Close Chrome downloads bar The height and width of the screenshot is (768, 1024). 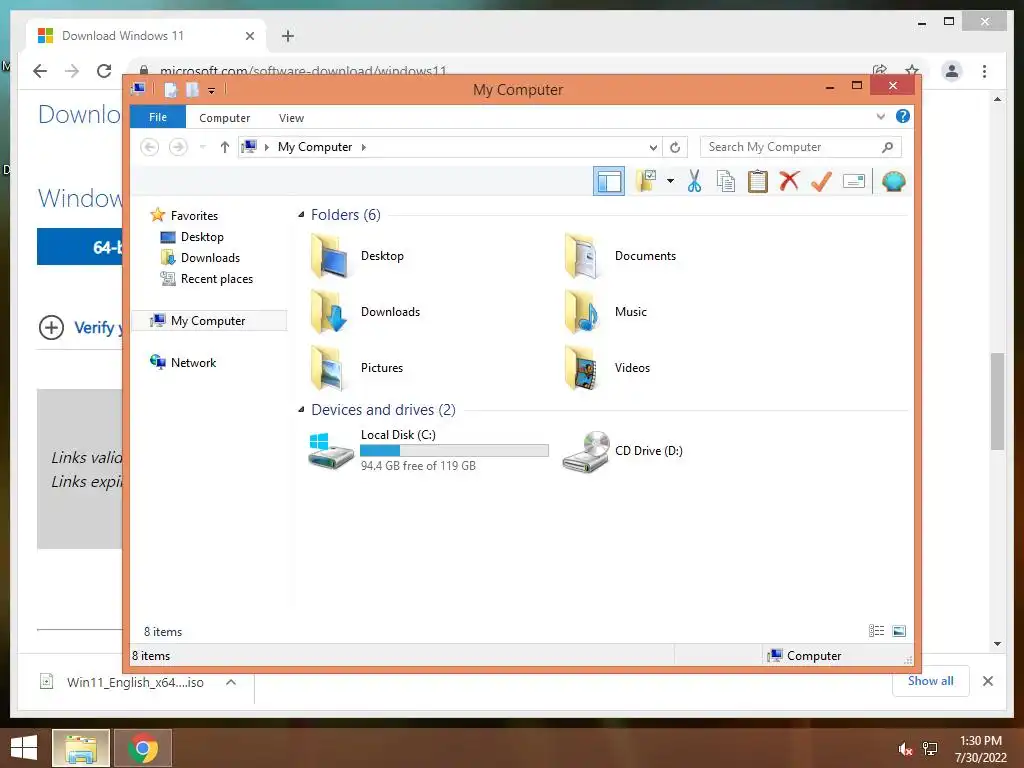click(x=988, y=681)
